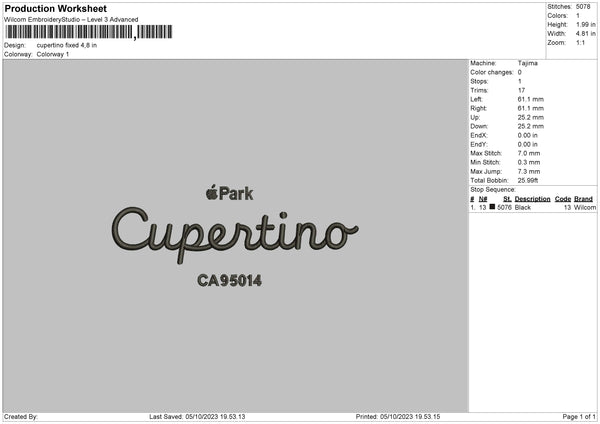Click the 'Stops:' label
The height and width of the screenshot is (424, 600).
(479, 82)
